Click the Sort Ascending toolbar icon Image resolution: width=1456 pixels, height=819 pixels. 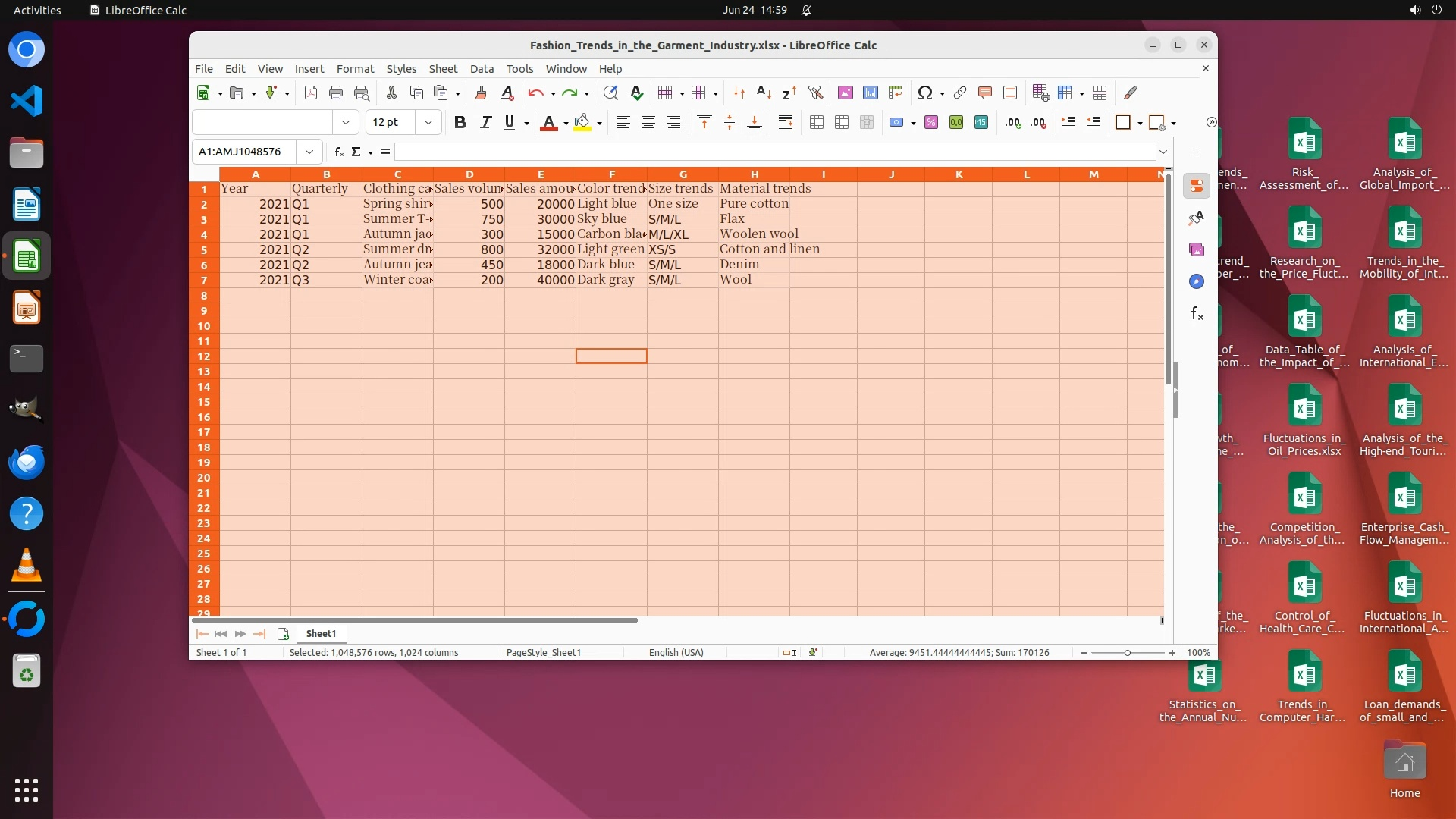coord(764,93)
